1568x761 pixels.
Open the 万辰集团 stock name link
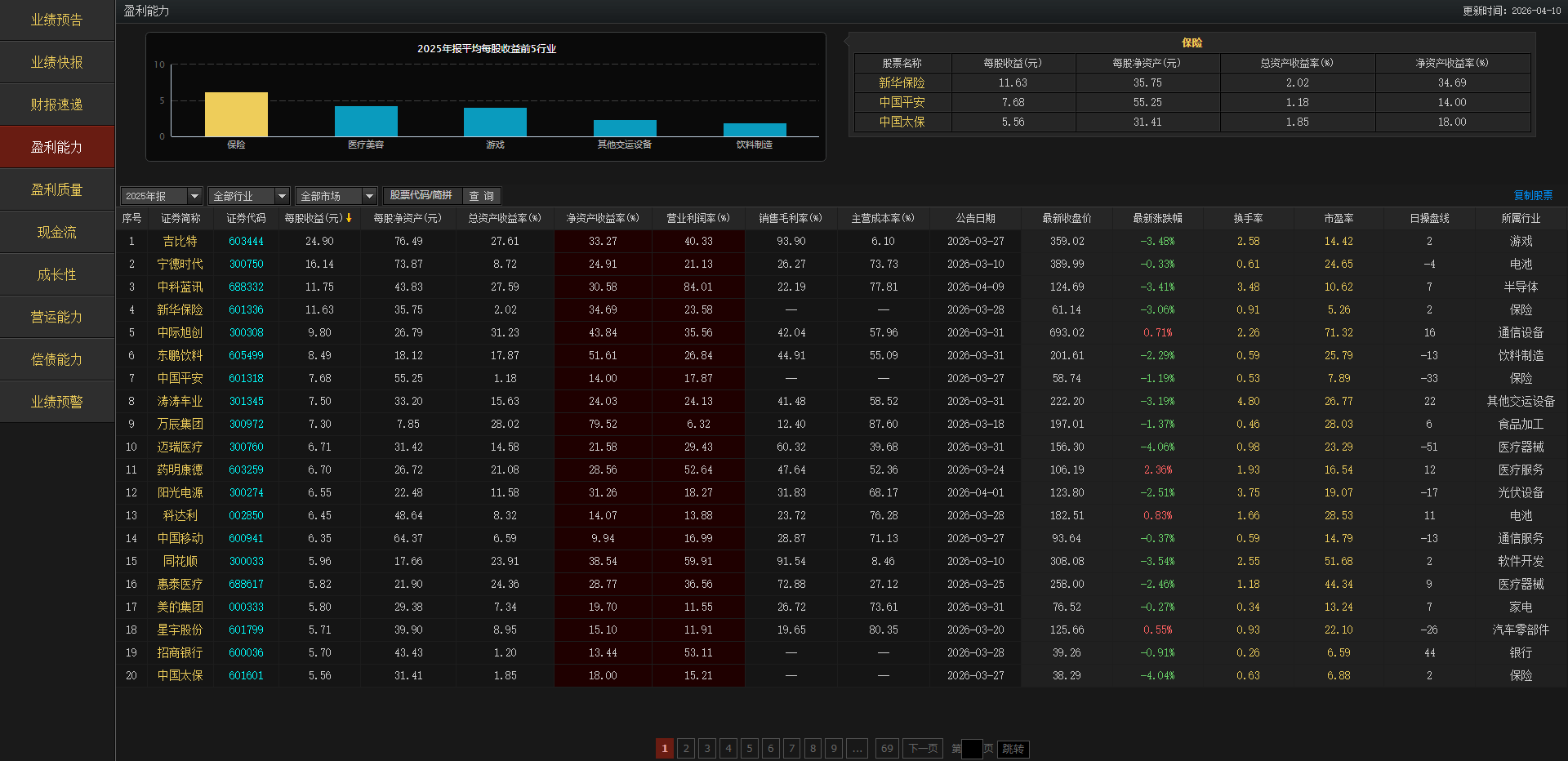click(x=180, y=425)
